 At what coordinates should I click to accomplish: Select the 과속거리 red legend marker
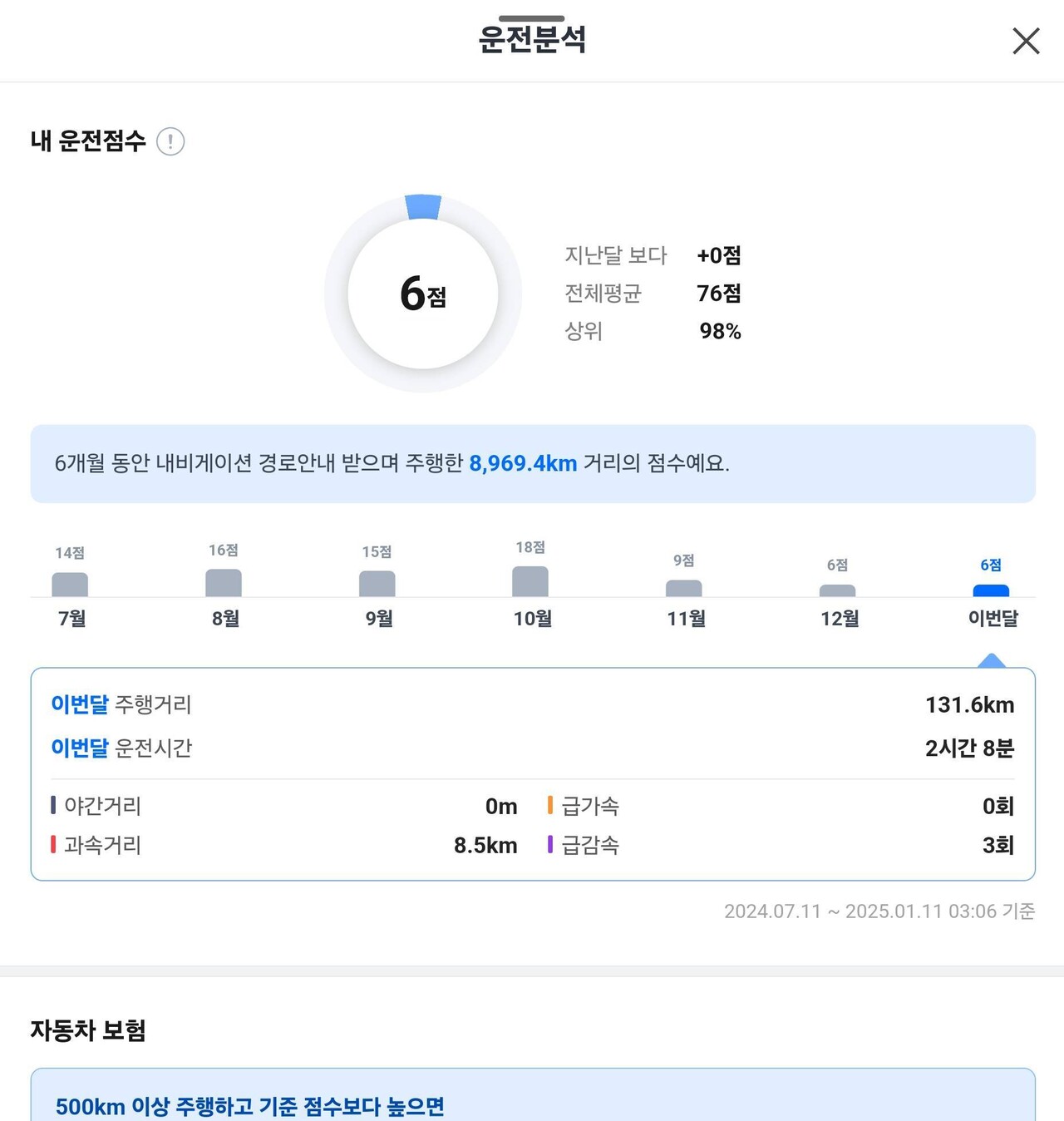[53, 845]
